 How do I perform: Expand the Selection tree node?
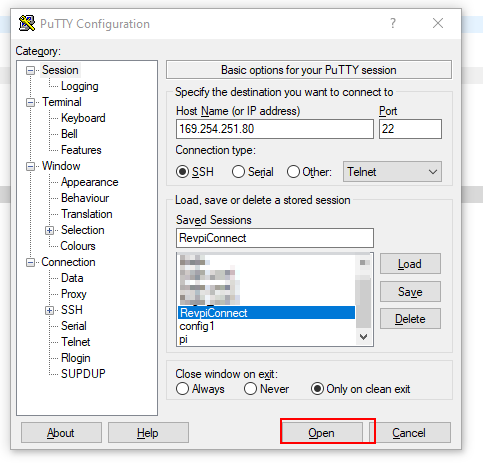click(49, 230)
